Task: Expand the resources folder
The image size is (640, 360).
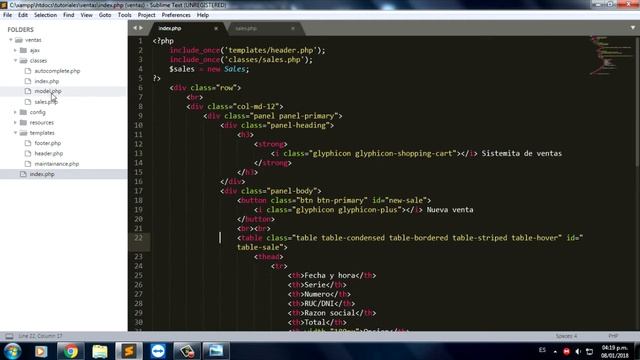Action: [16, 122]
